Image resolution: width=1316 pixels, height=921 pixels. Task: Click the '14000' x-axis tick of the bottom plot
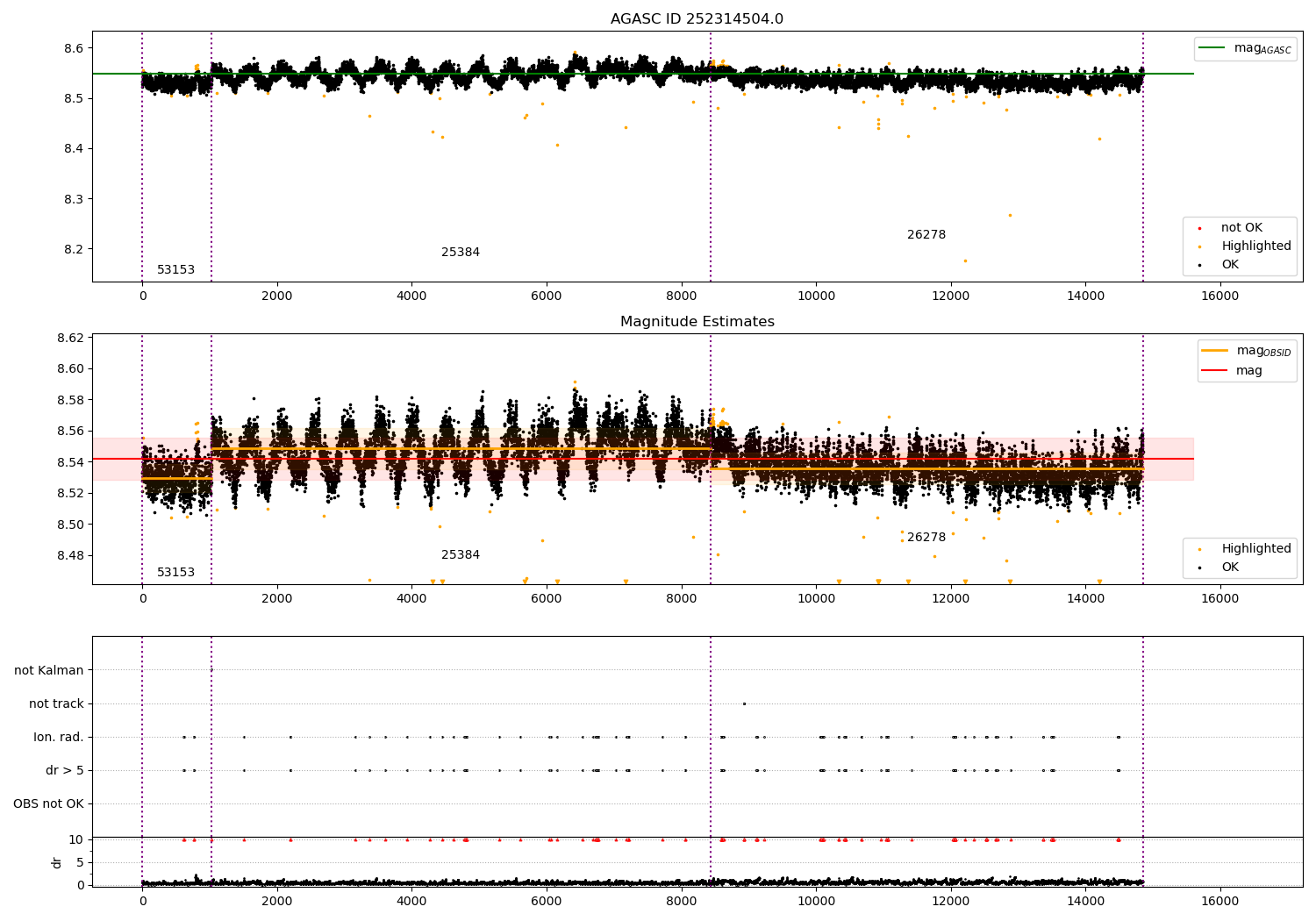(x=1085, y=902)
